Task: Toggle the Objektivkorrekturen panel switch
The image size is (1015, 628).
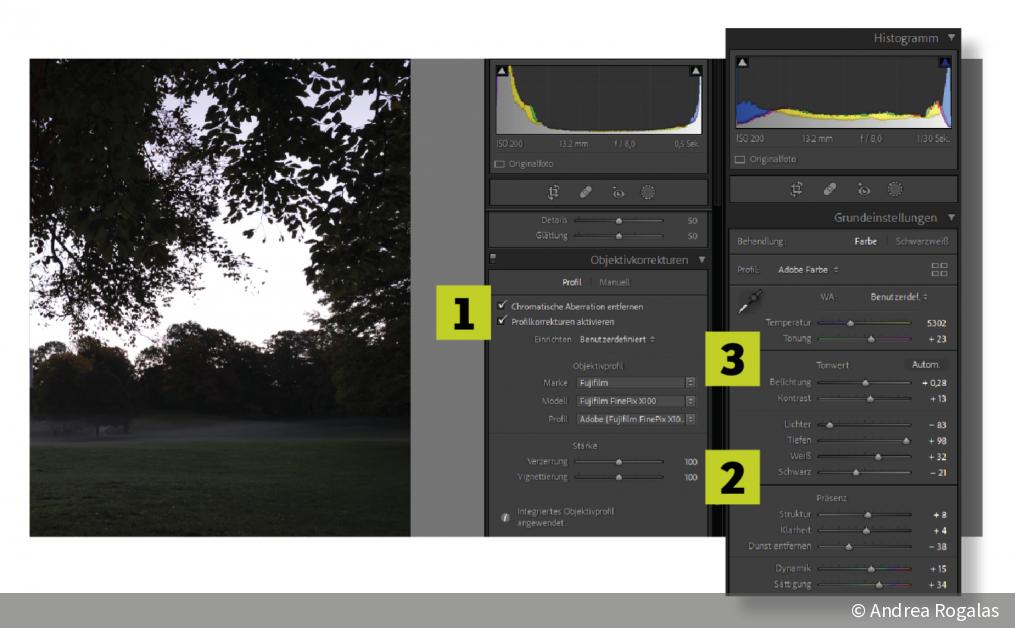Action: click(x=493, y=259)
